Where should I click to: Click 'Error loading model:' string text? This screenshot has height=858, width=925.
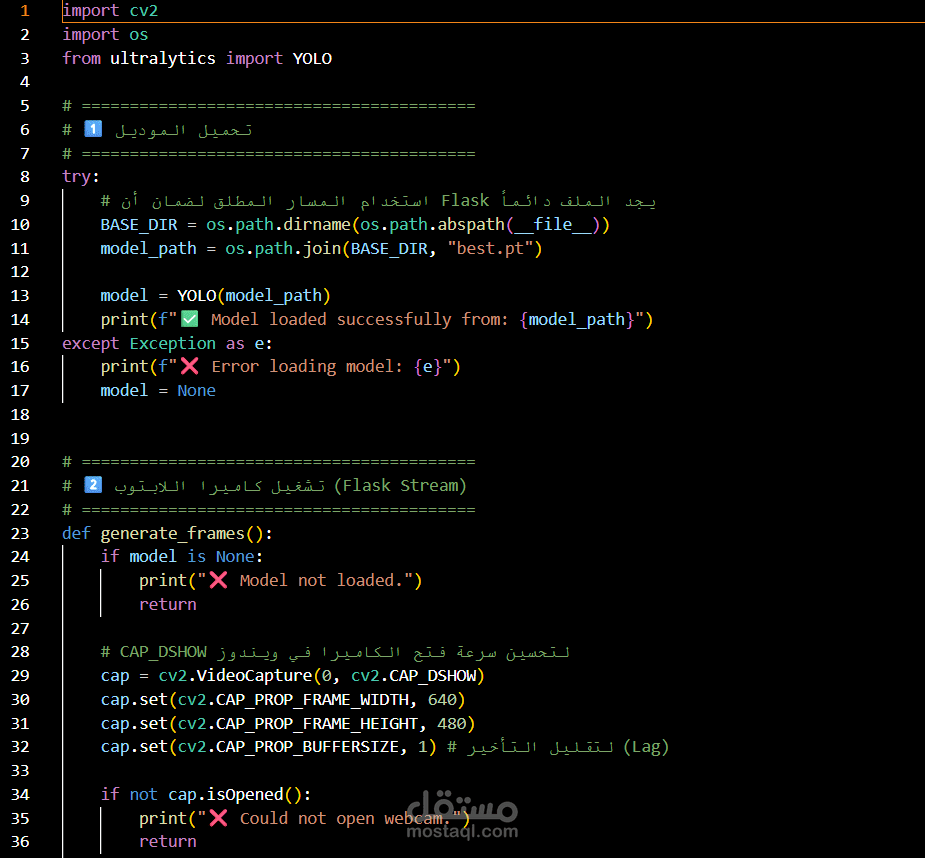coord(307,366)
